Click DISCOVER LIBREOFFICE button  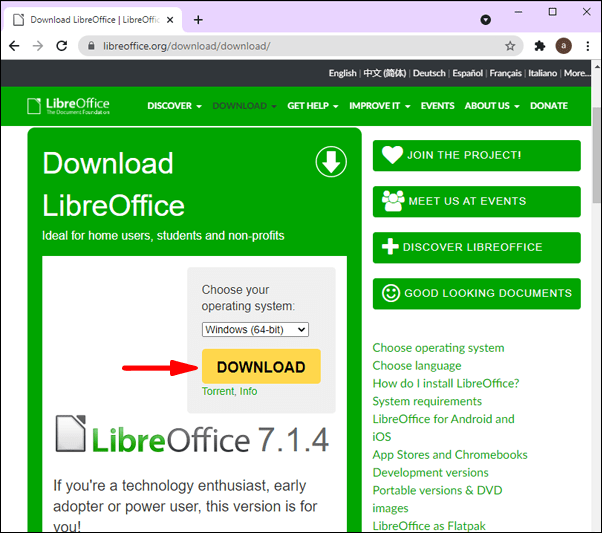pyautogui.click(x=476, y=247)
